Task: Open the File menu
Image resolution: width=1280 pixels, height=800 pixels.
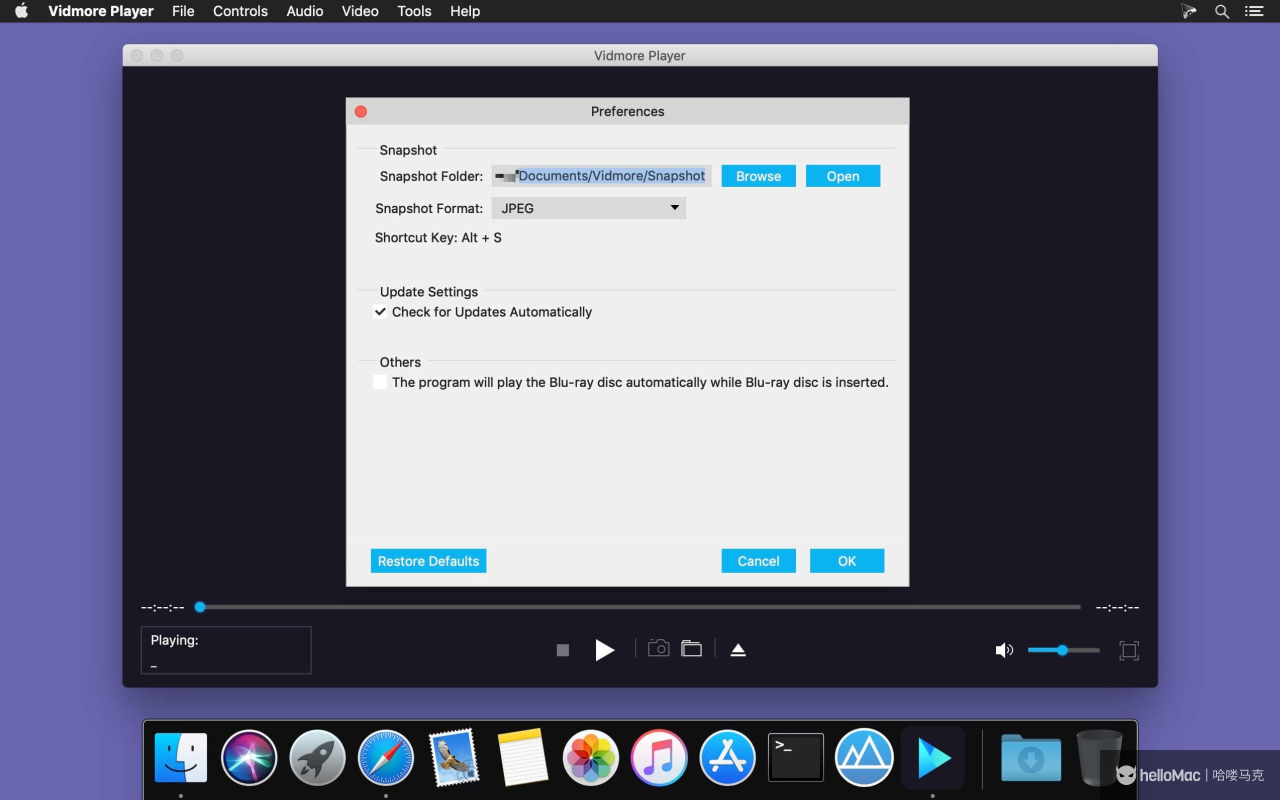Action: click(183, 11)
